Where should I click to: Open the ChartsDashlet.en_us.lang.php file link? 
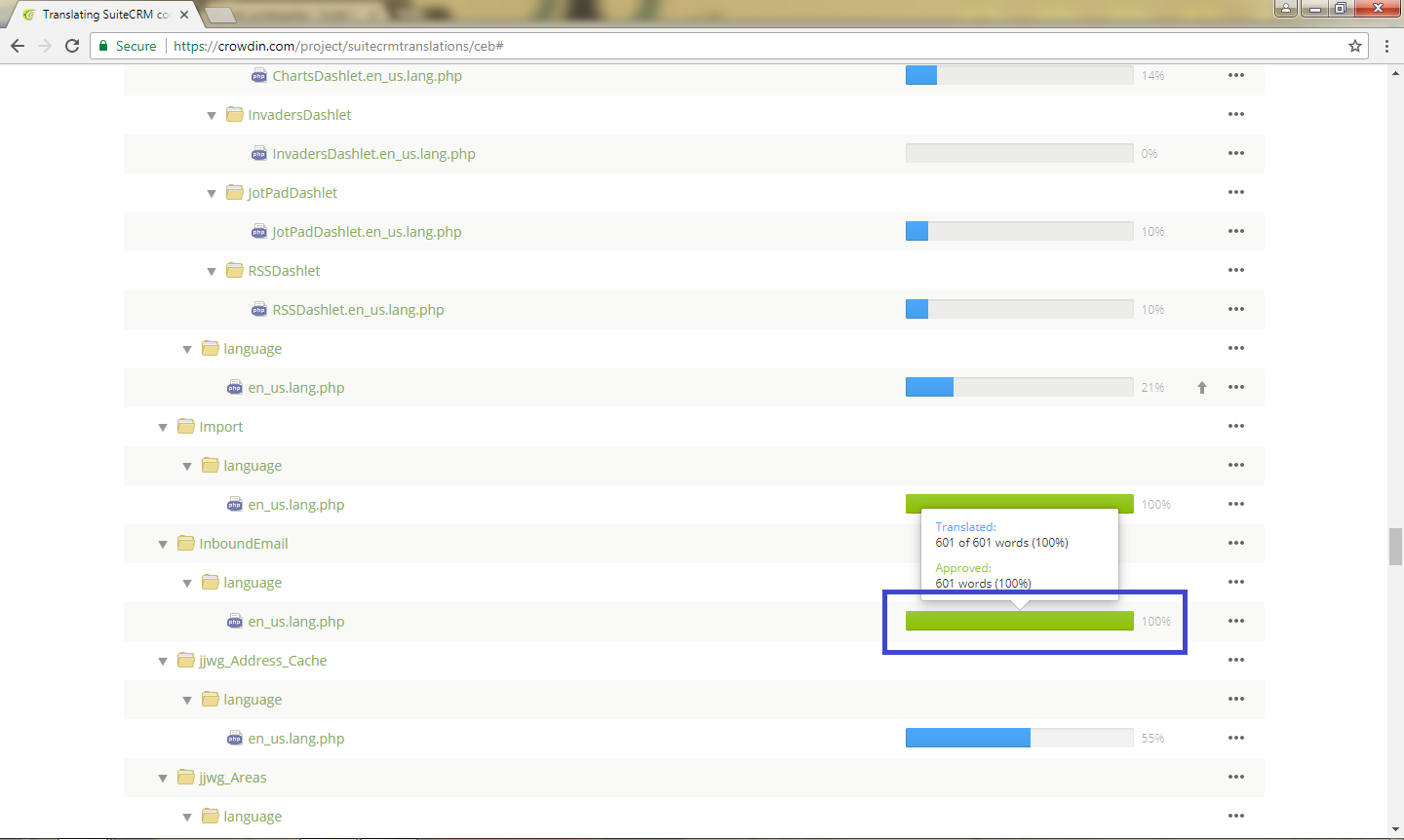coord(368,76)
